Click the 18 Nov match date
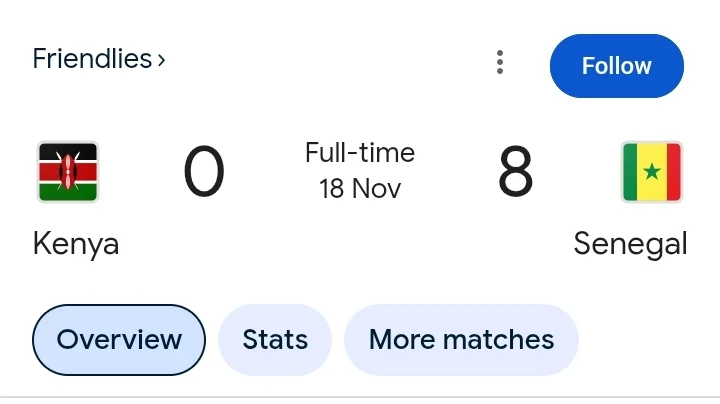Image resolution: width=720 pixels, height=404 pixels. [x=360, y=188]
